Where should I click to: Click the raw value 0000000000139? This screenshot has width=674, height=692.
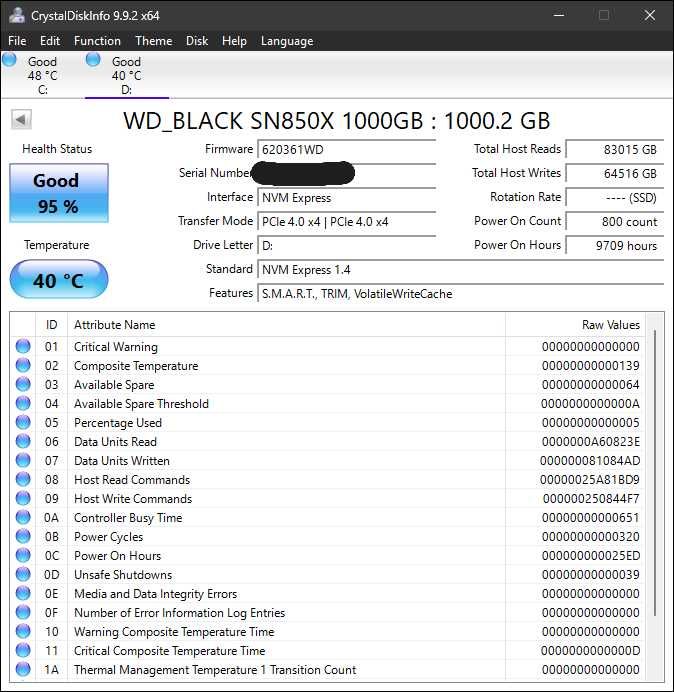[x=591, y=366]
